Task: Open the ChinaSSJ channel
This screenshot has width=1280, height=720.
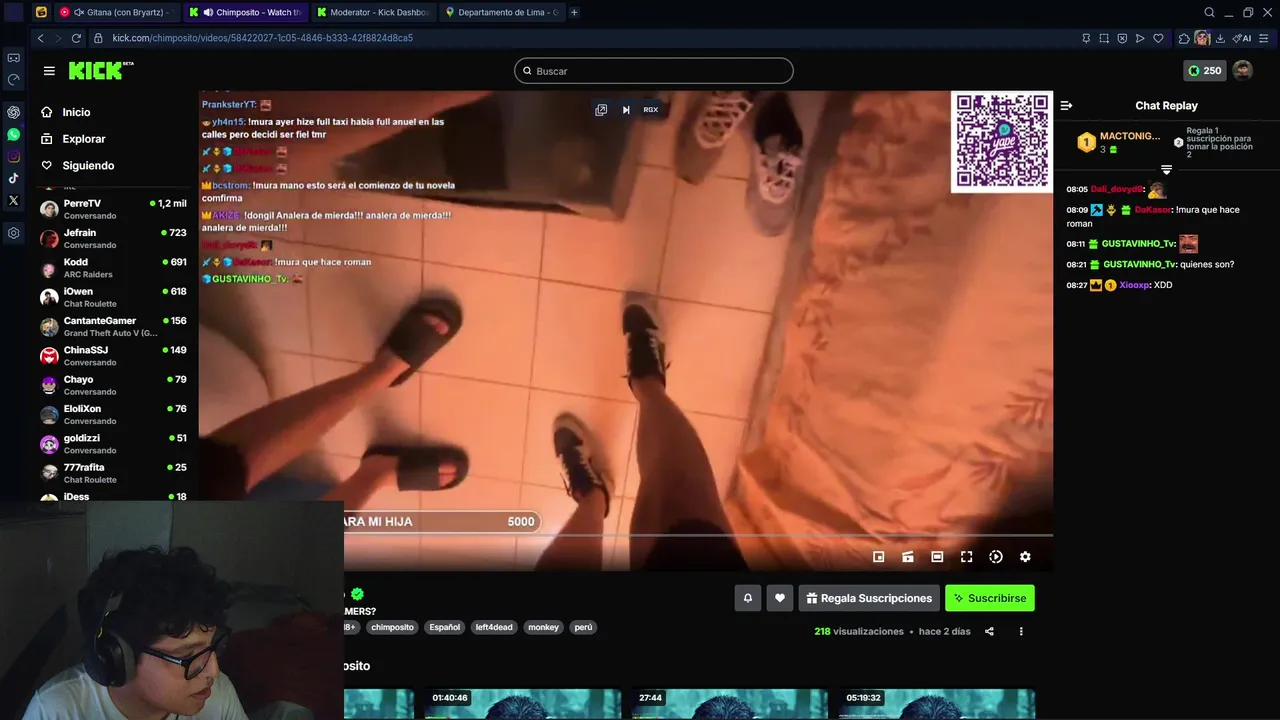Action: pyautogui.click(x=113, y=356)
